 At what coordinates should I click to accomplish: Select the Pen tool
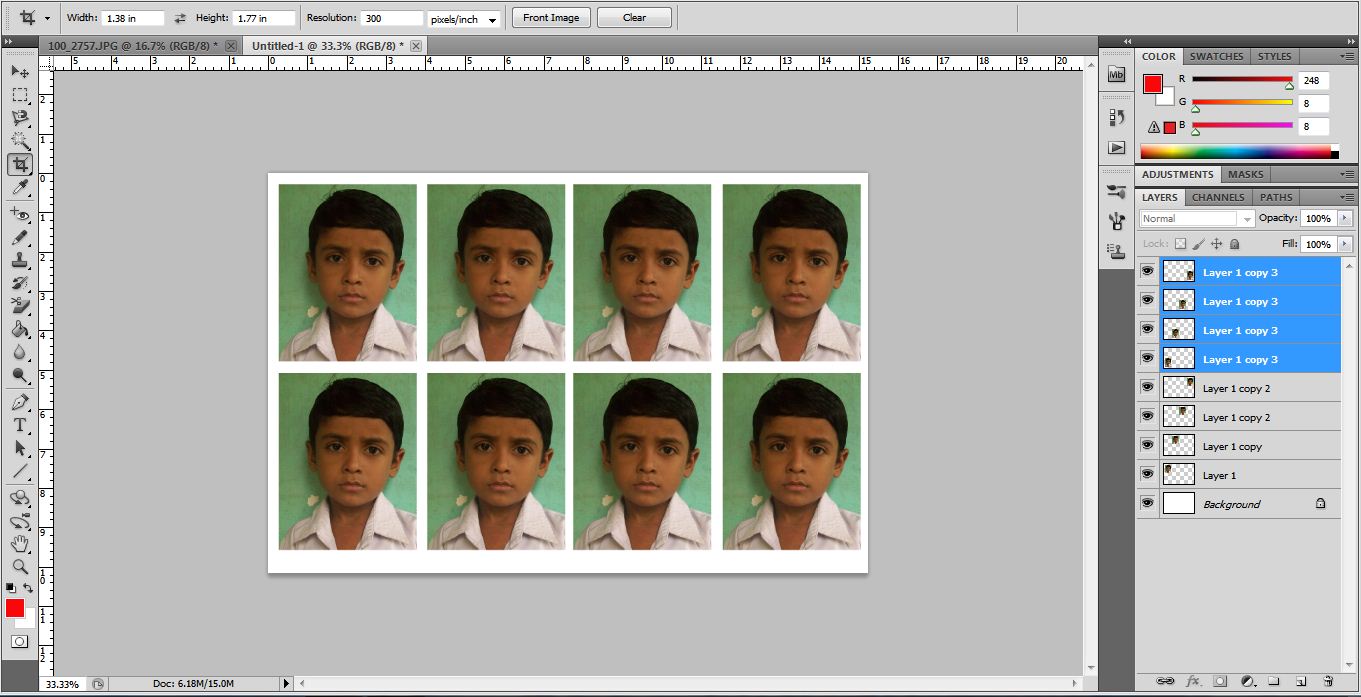pos(19,402)
